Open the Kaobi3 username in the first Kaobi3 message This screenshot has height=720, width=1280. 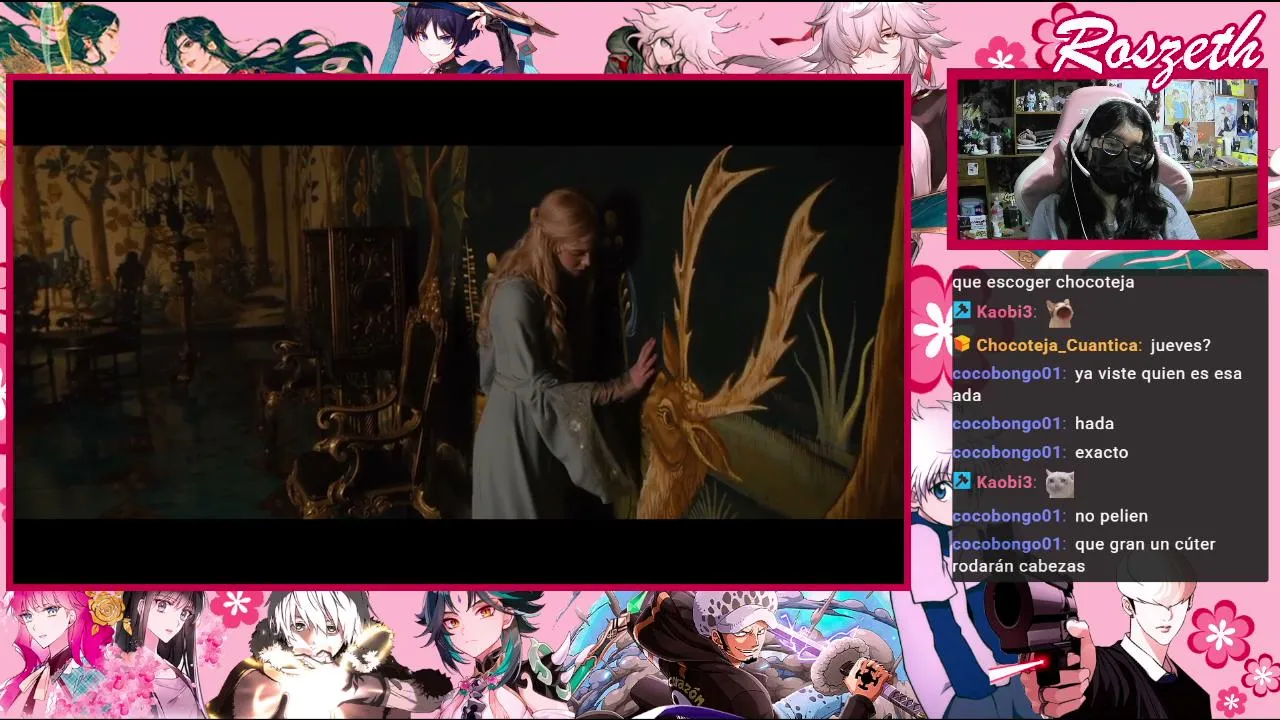(1005, 312)
